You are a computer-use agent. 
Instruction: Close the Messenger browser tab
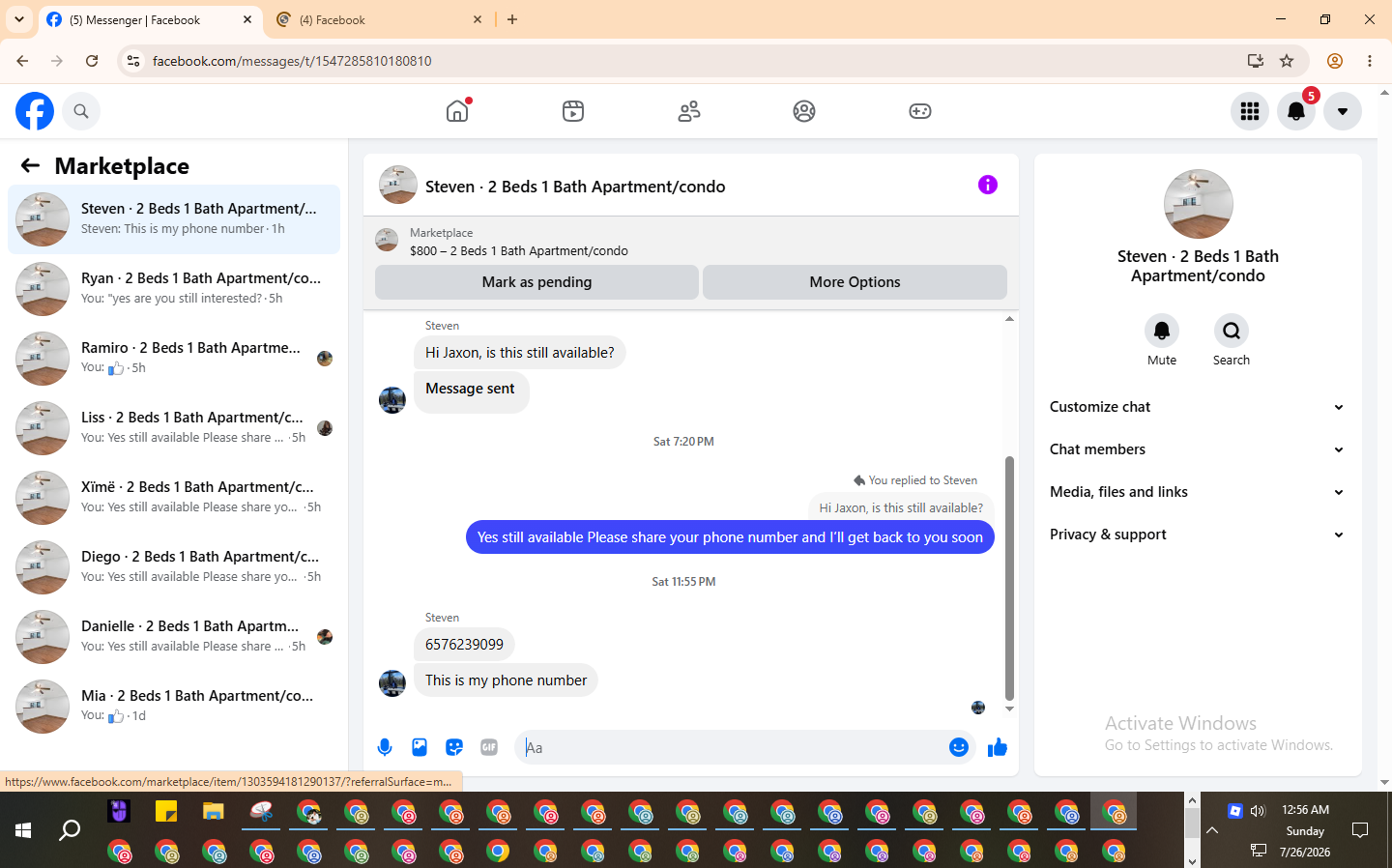[247, 19]
